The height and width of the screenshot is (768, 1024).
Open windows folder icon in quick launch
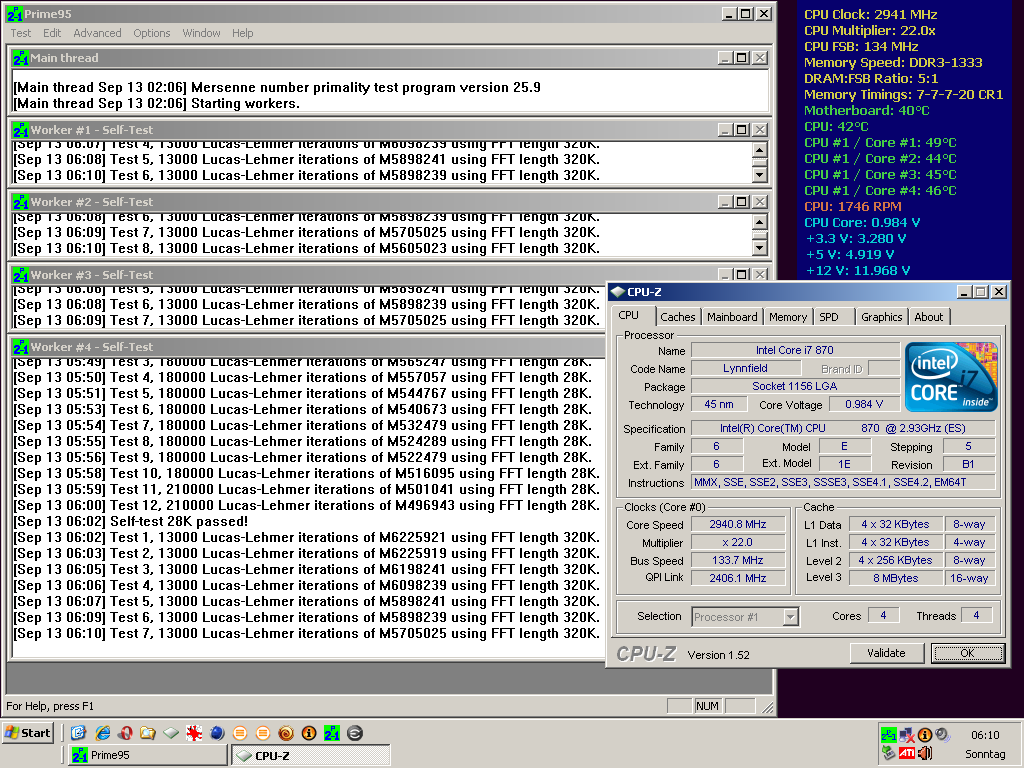click(x=147, y=733)
